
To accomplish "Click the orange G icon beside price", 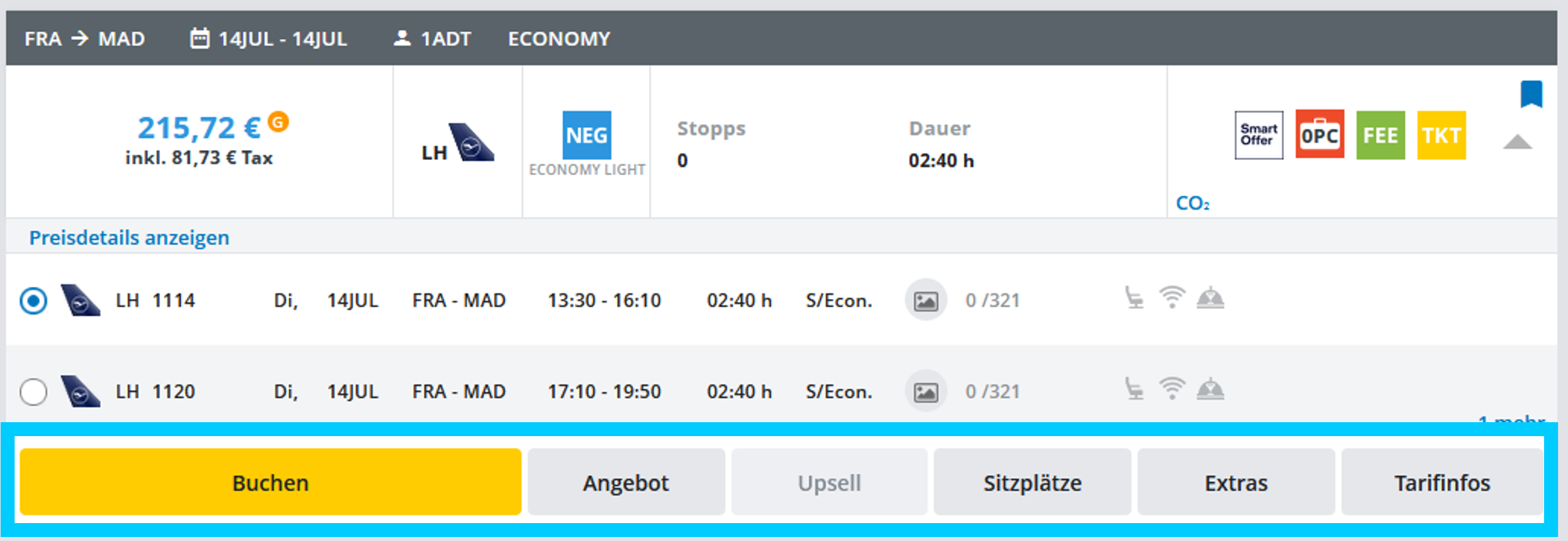I will [278, 122].
